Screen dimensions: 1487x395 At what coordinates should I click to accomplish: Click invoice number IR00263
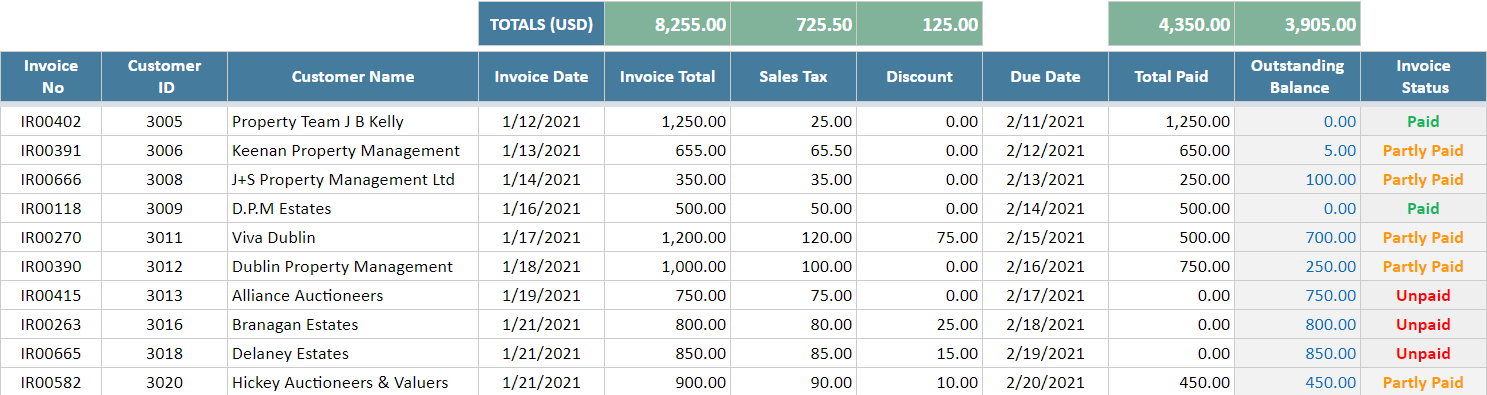[x=51, y=325]
